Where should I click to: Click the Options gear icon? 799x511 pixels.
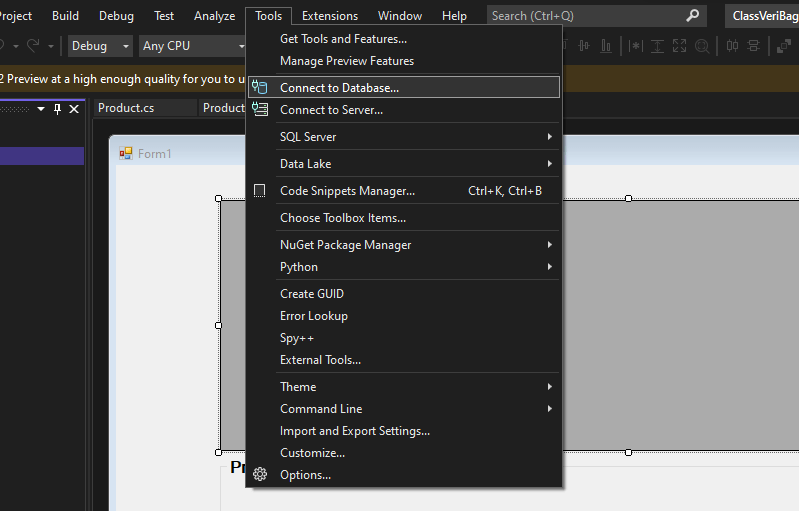click(260, 474)
